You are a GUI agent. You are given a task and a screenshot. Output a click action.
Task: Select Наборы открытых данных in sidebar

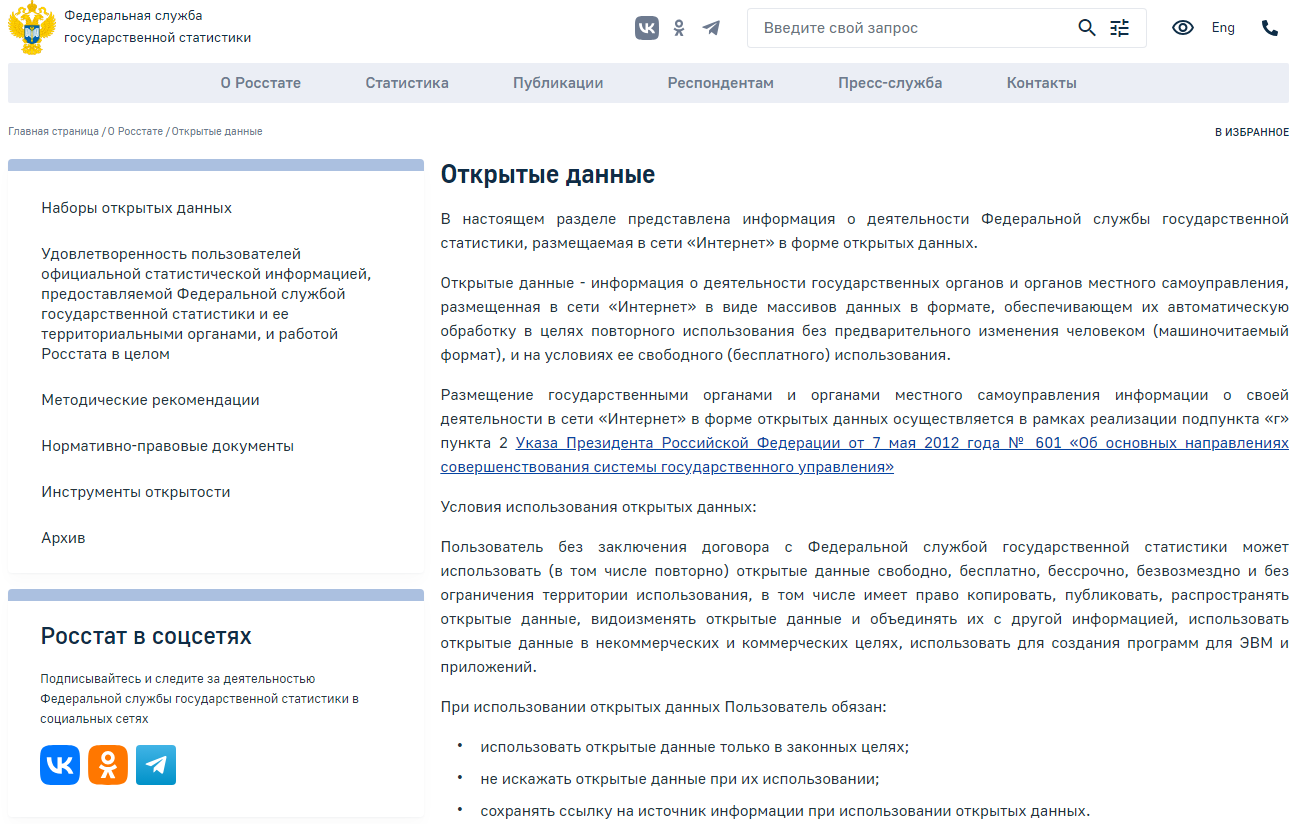[137, 208]
